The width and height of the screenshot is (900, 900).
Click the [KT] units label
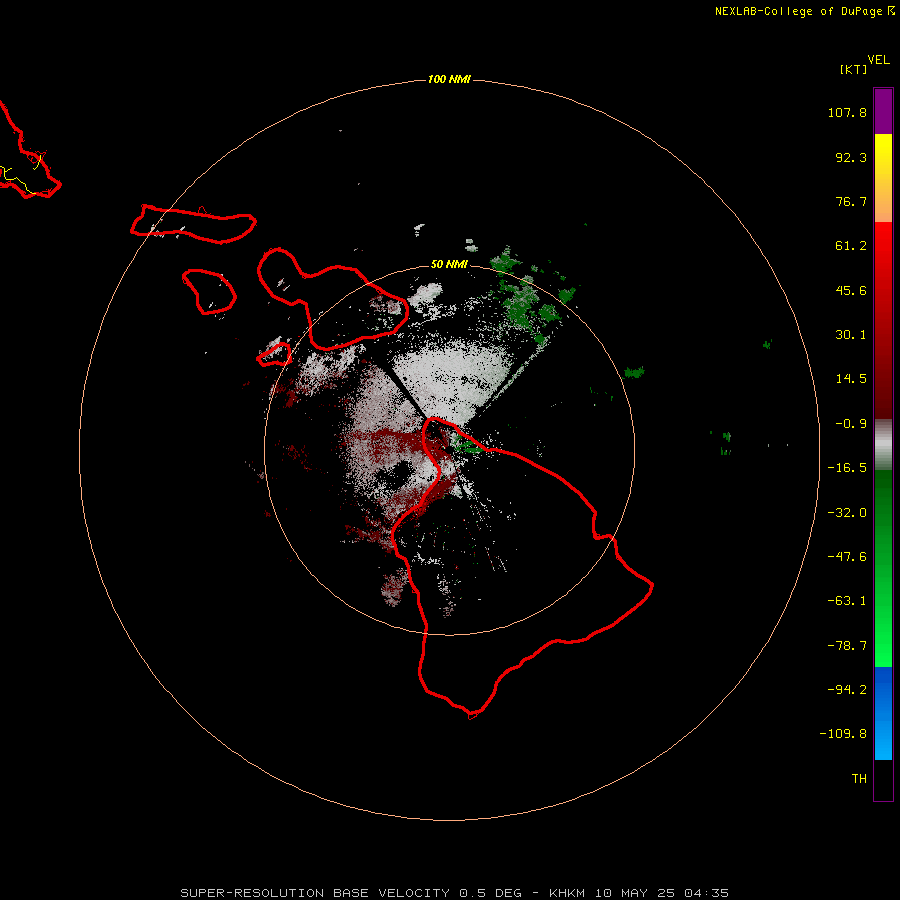(x=853, y=69)
